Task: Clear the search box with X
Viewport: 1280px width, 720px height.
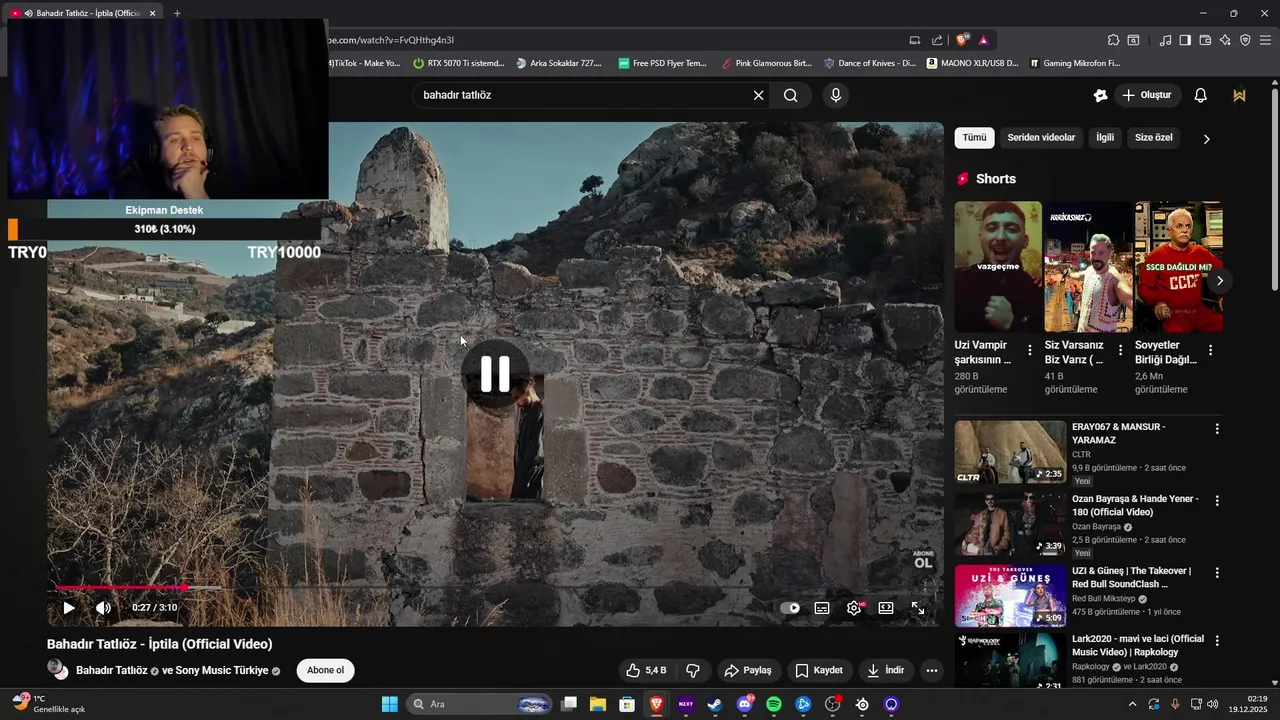Action: (758, 95)
